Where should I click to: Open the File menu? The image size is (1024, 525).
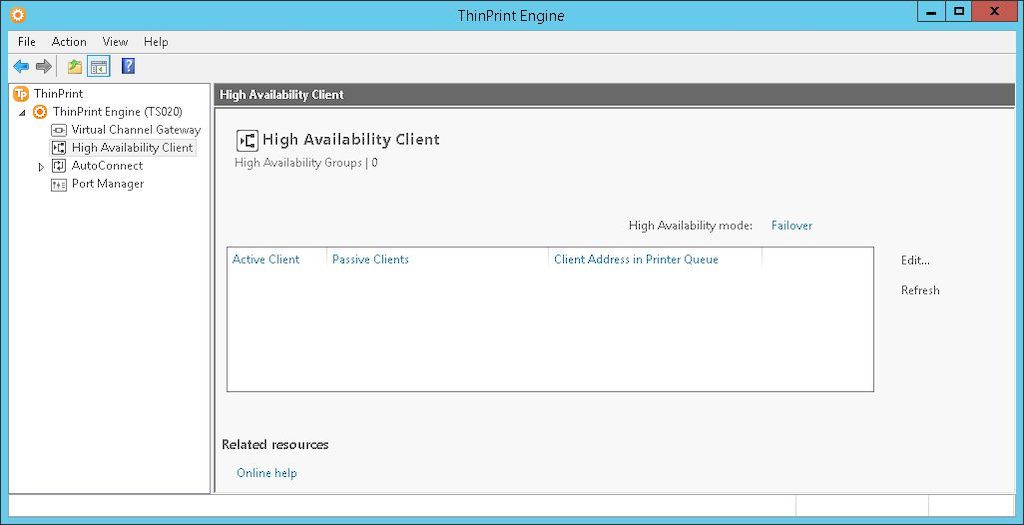pos(27,42)
